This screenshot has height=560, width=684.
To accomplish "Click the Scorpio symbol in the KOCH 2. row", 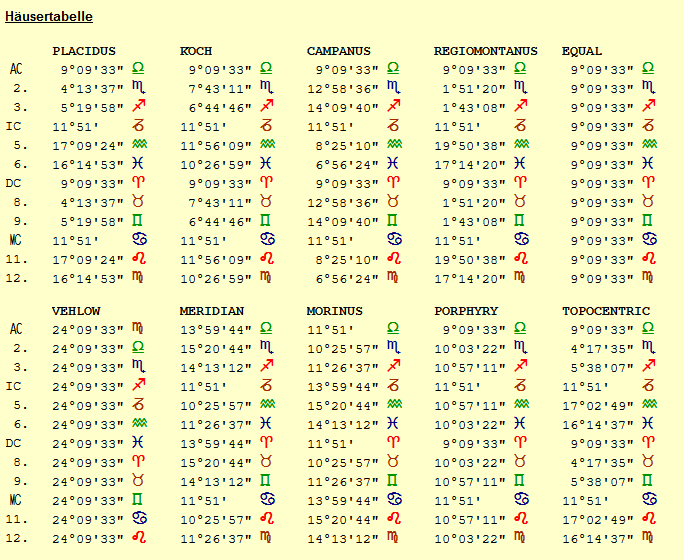I will 267,87.
